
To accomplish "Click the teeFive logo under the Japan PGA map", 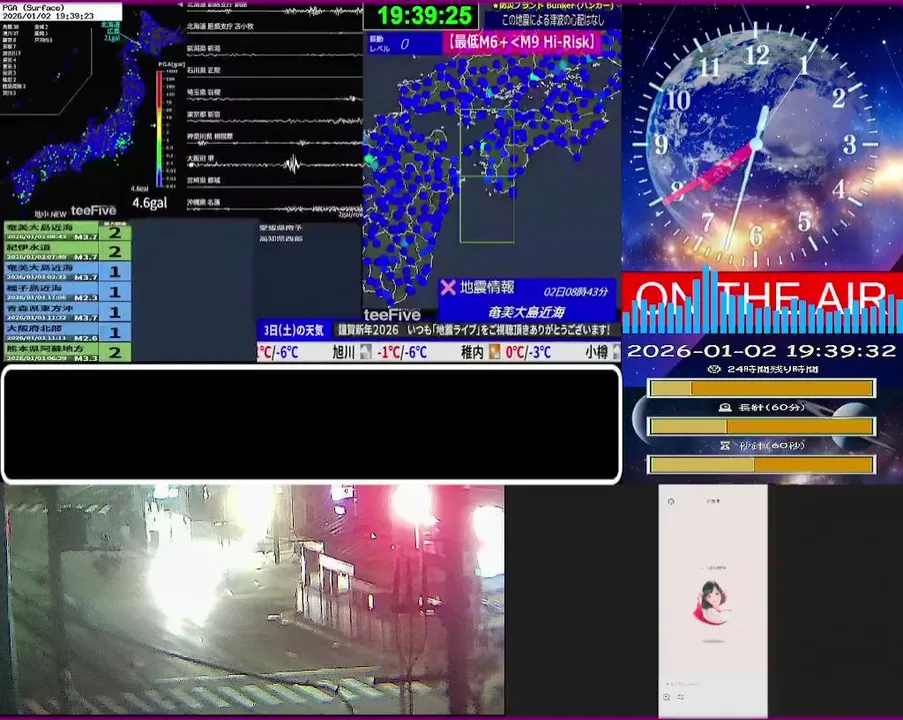I will pyautogui.click(x=93, y=211).
